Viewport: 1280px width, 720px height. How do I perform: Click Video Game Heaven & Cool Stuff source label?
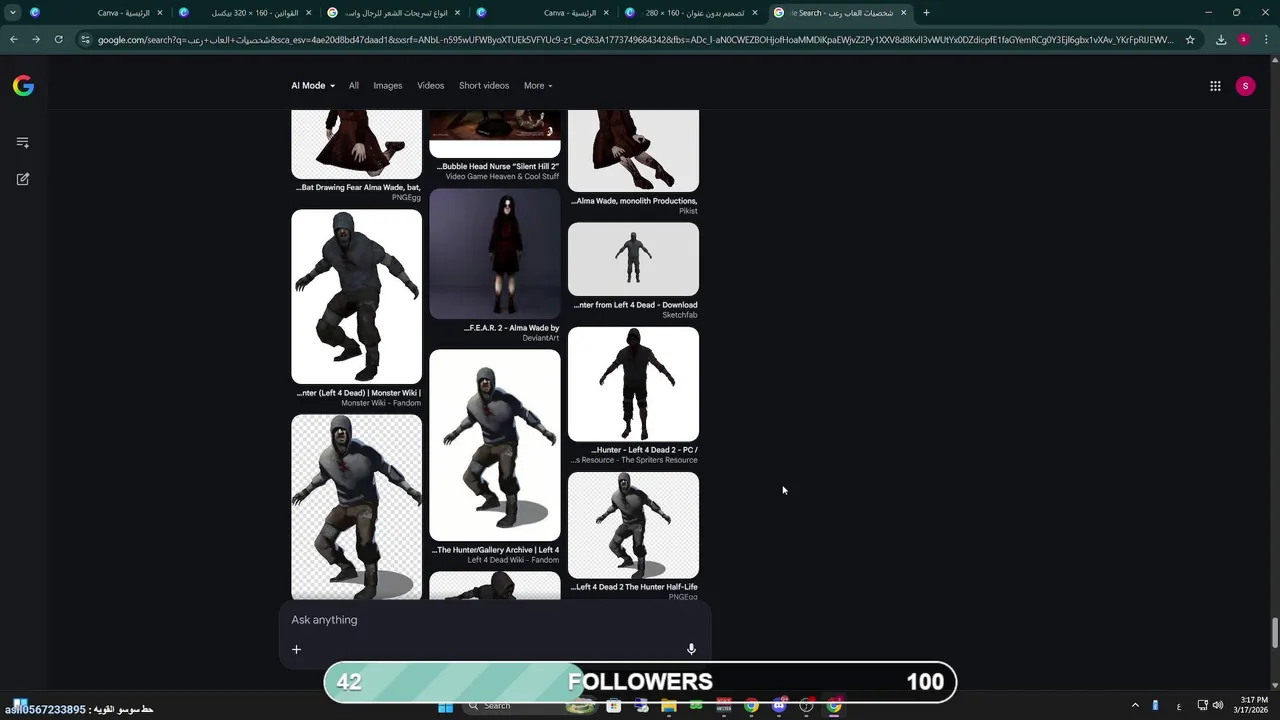502,177
